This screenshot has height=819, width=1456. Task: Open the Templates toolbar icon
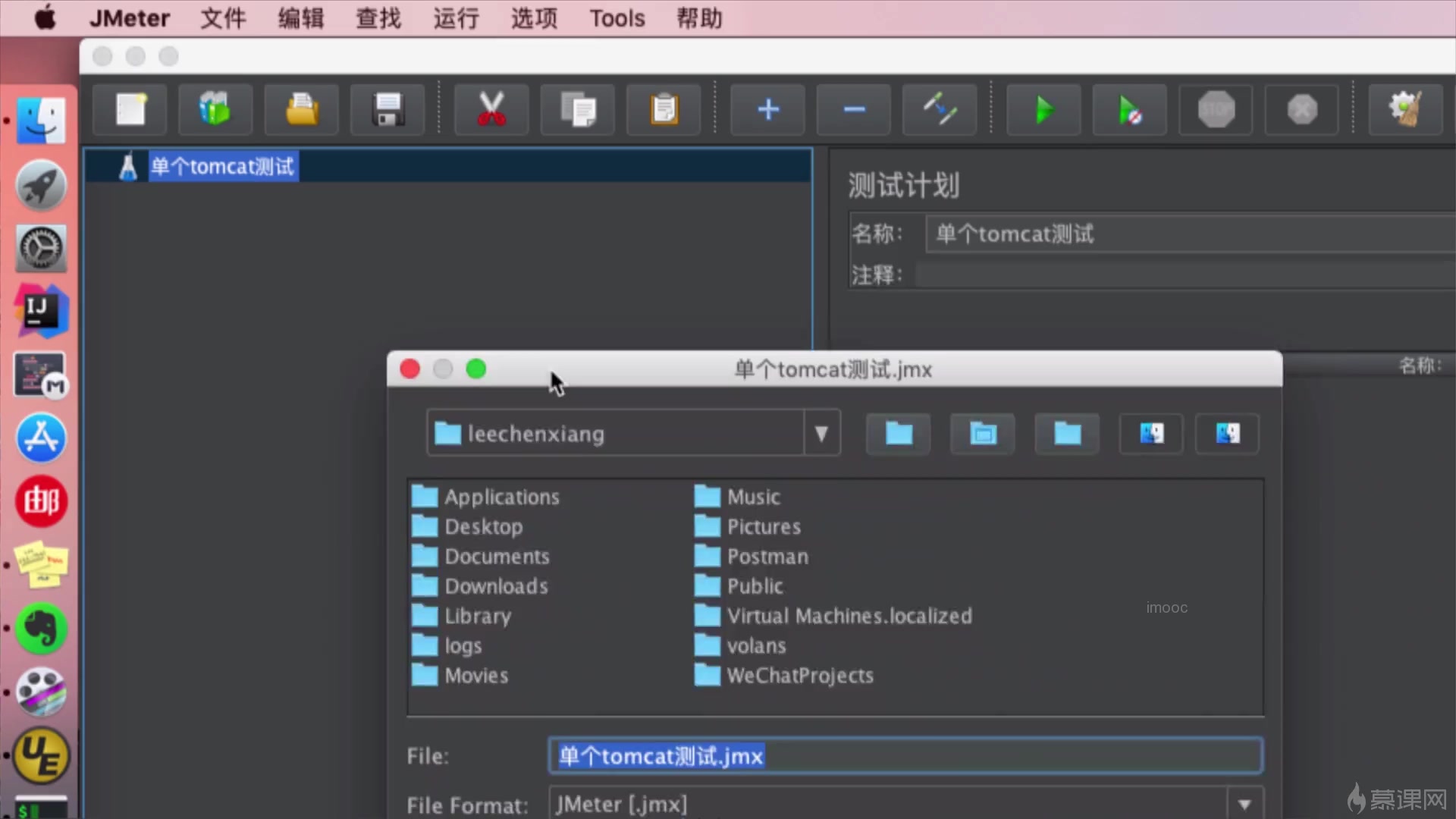click(x=215, y=110)
